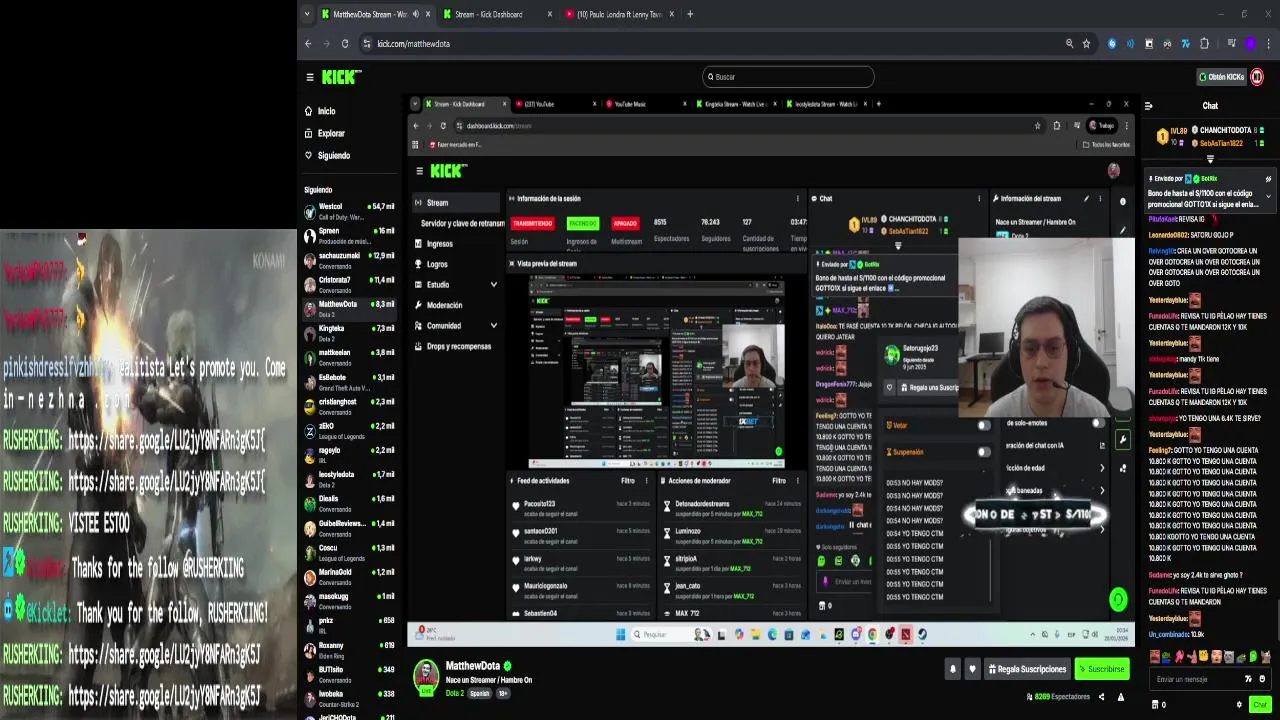The height and width of the screenshot is (720, 1280).
Task: Click the MatthewDota channel name
Action: [x=473, y=666]
